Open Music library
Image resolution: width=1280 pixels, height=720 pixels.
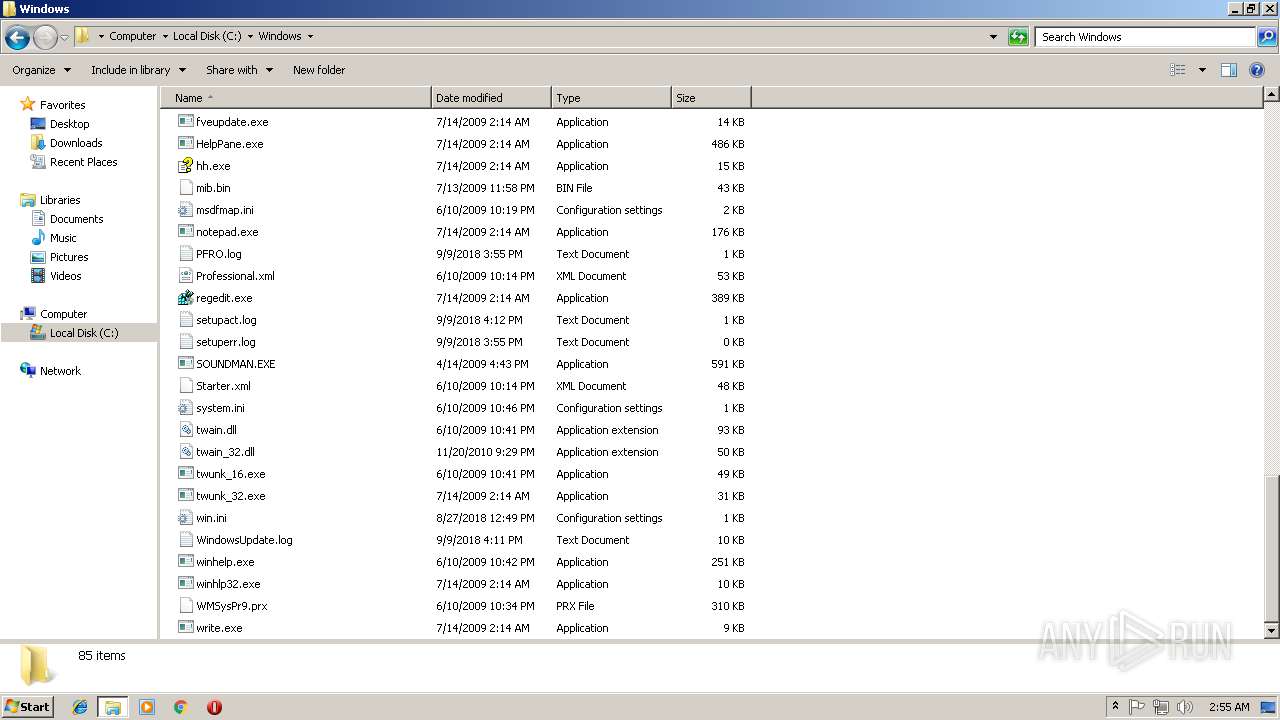pos(63,238)
